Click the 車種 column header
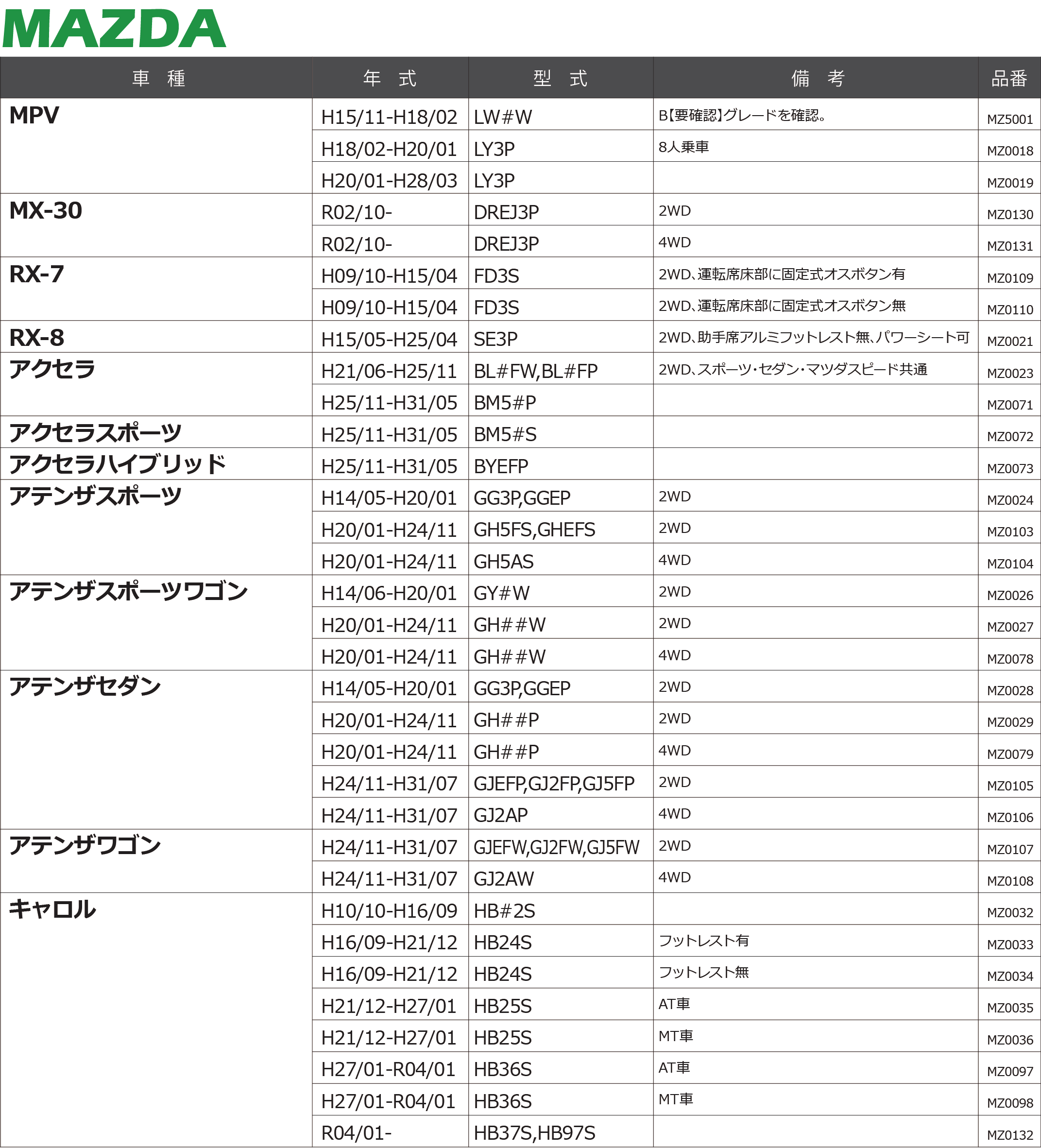 [x=158, y=78]
